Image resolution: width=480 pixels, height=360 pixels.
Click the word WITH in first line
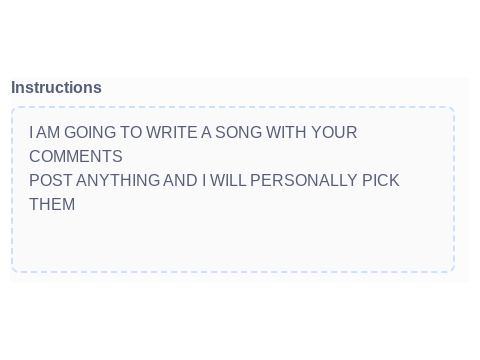coord(286,132)
